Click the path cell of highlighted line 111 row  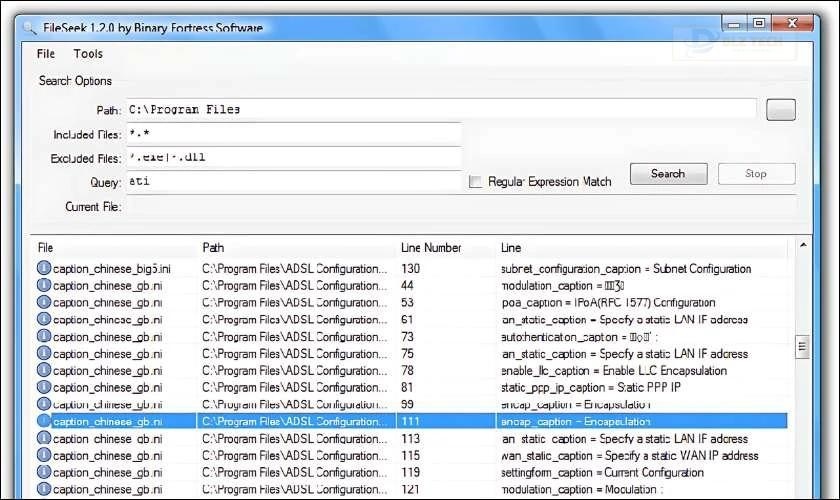[x=296, y=422]
